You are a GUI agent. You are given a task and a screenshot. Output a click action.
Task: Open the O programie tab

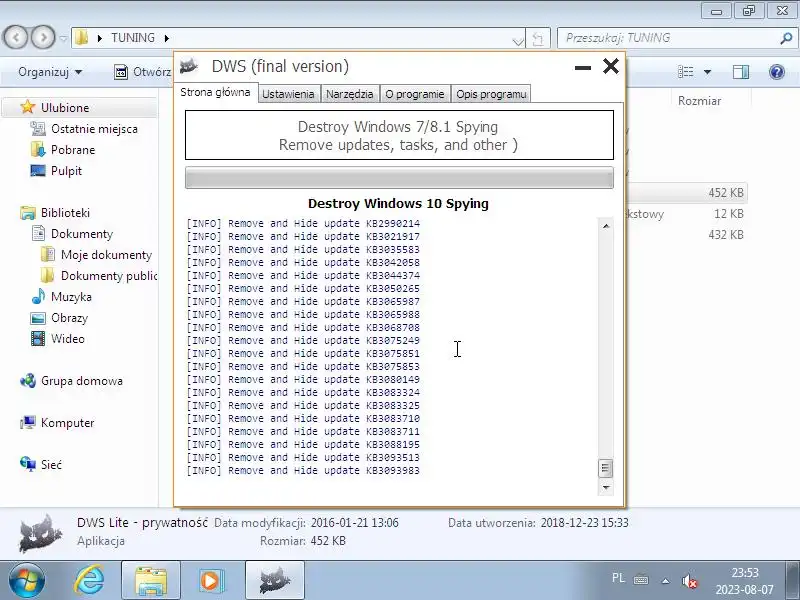pos(415,94)
